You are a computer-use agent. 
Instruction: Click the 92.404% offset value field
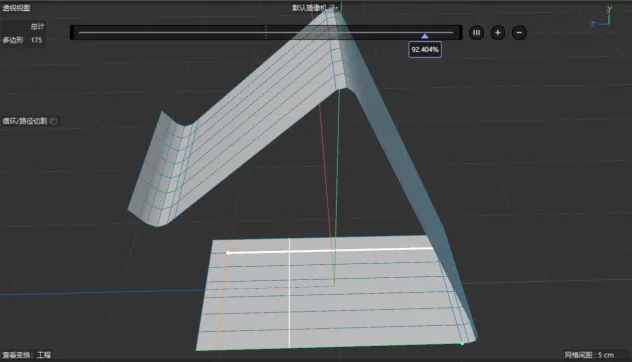tap(425, 50)
